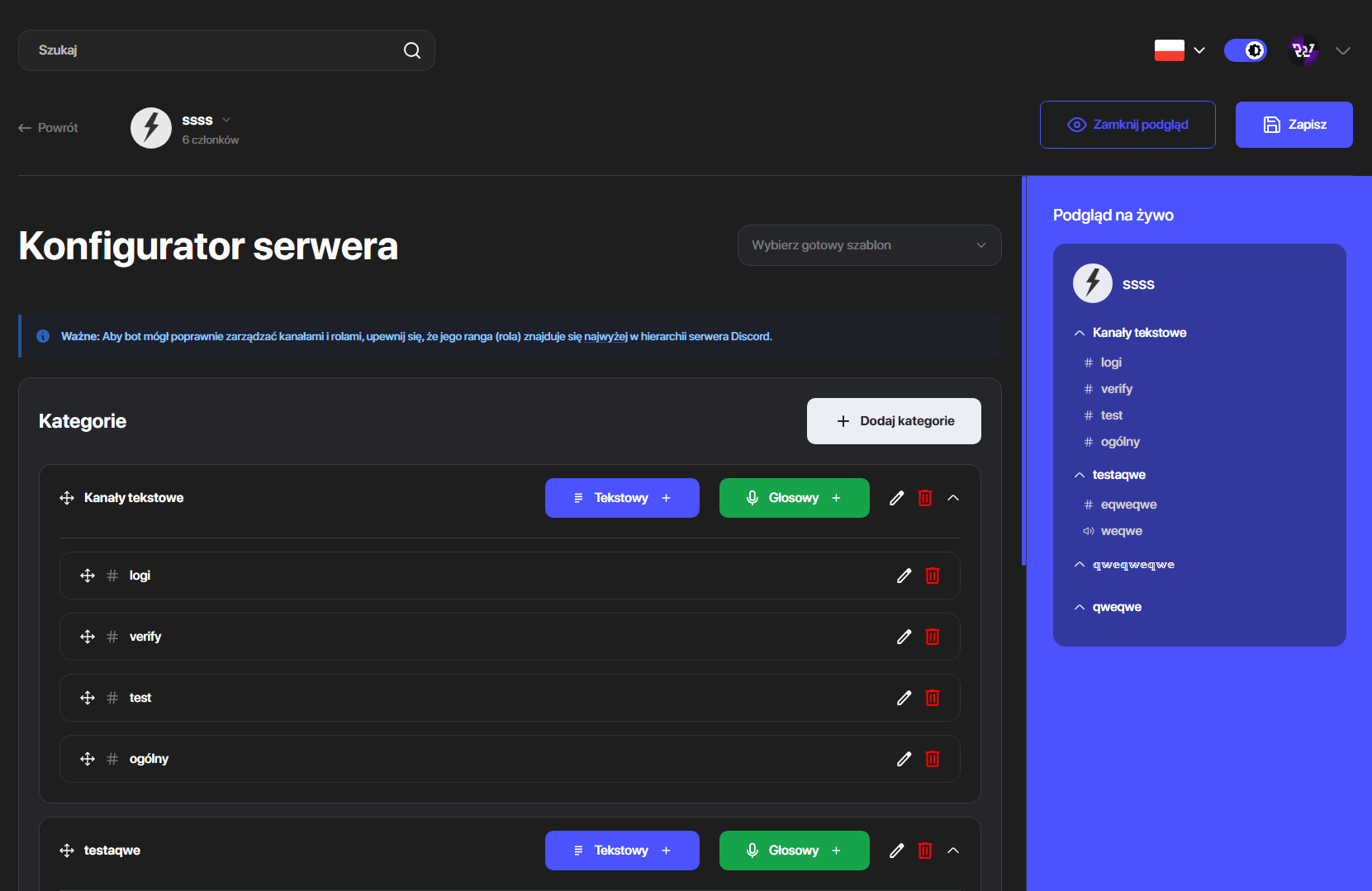
Task: Edit the Kanały tekstowe category name
Action: pos(897,498)
